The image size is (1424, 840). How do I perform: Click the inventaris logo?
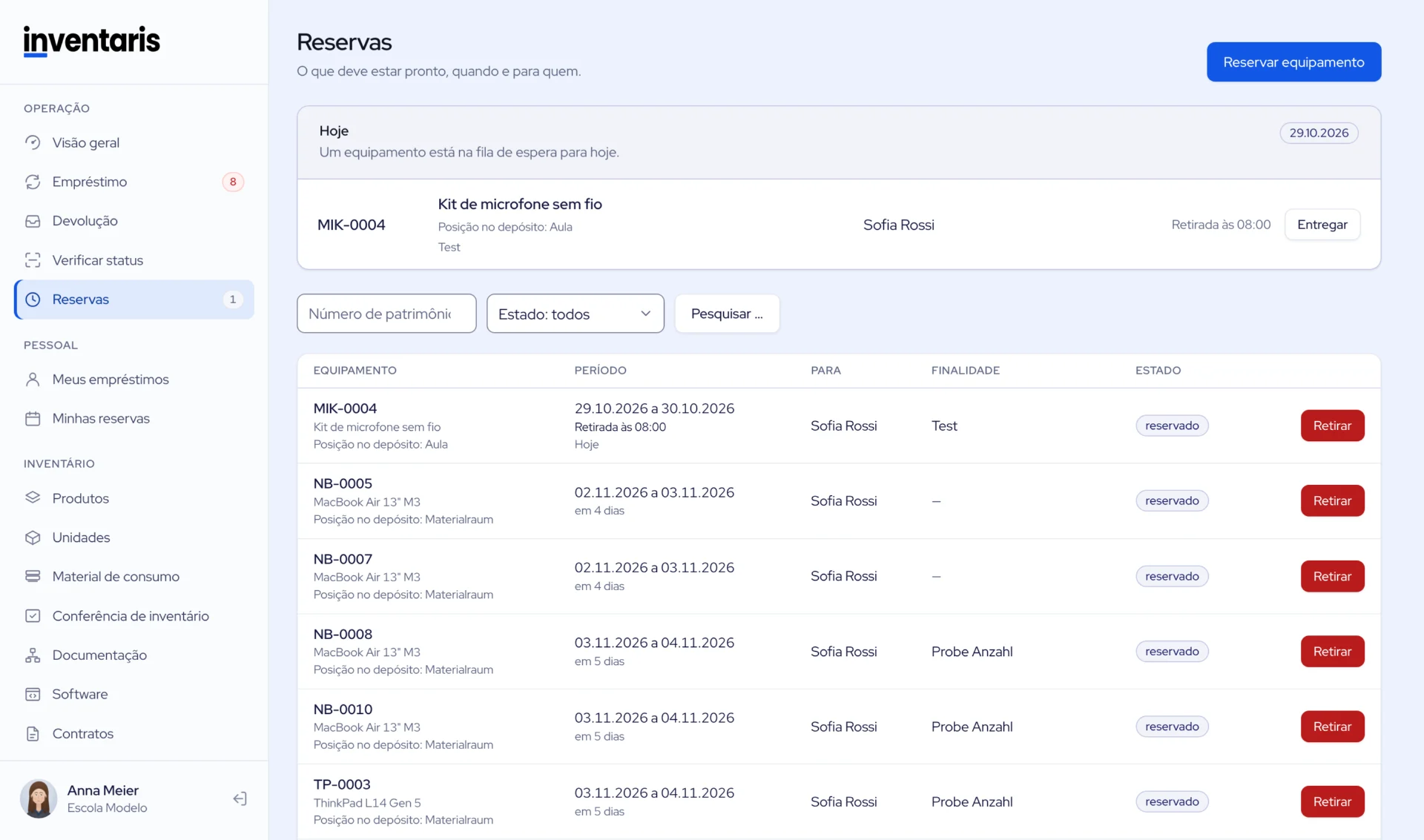tap(92, 41)
